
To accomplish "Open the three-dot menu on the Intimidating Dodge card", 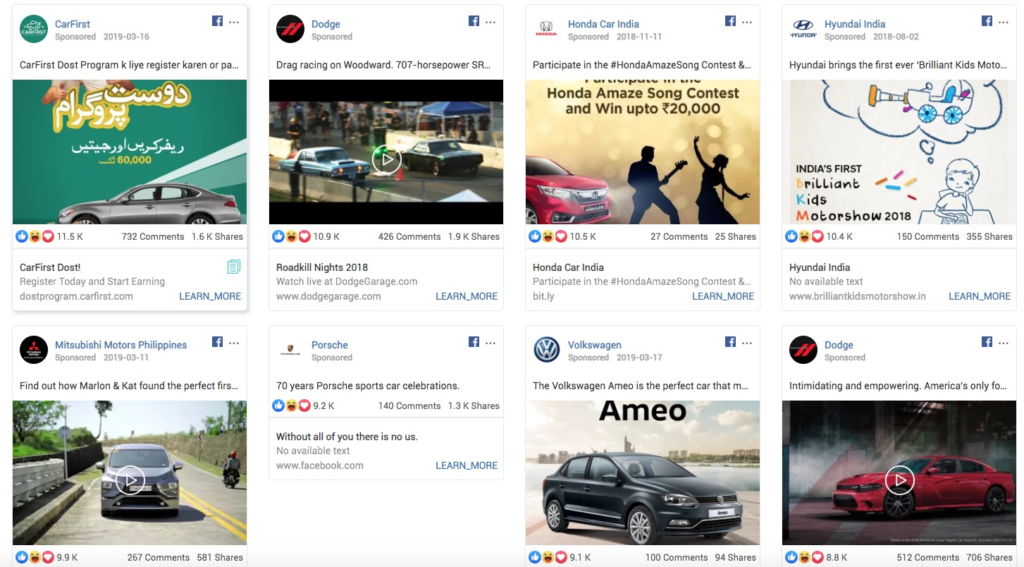I will tap(1004, 343).
